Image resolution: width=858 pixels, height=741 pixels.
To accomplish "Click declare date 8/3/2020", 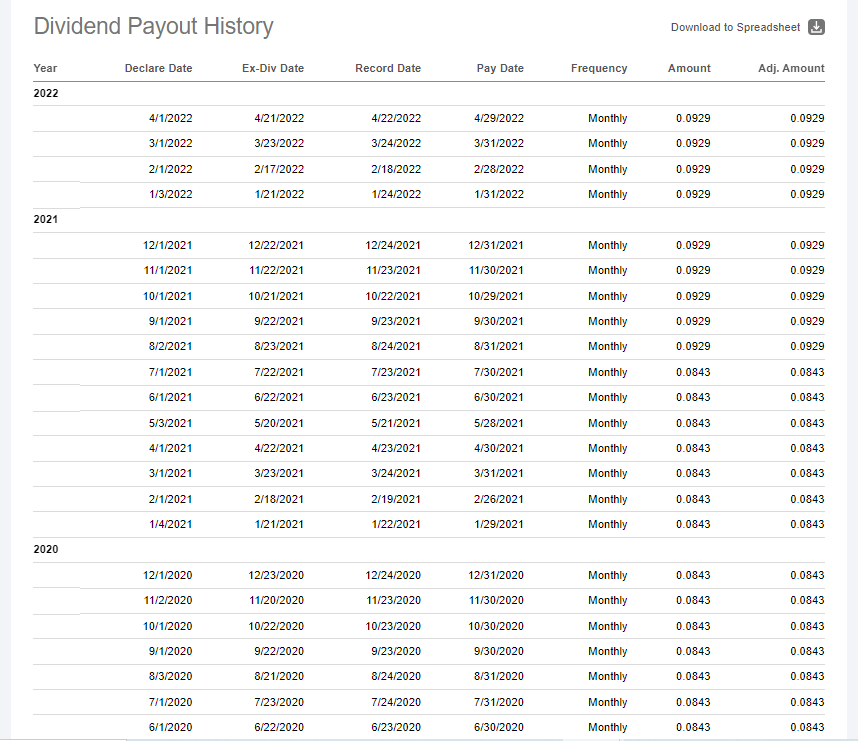I will pyautogui.click(x=170, y=676).
